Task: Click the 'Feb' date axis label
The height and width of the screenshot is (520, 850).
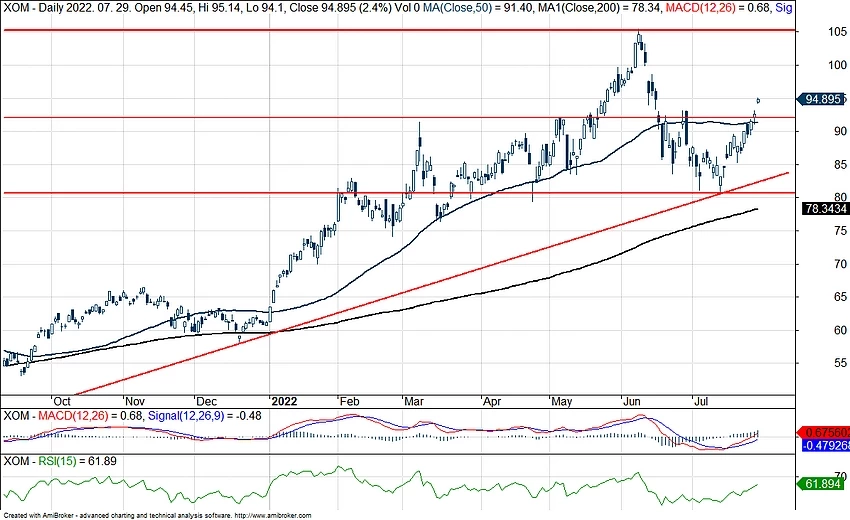Action: pyautogui.click(x=349, y=402)
